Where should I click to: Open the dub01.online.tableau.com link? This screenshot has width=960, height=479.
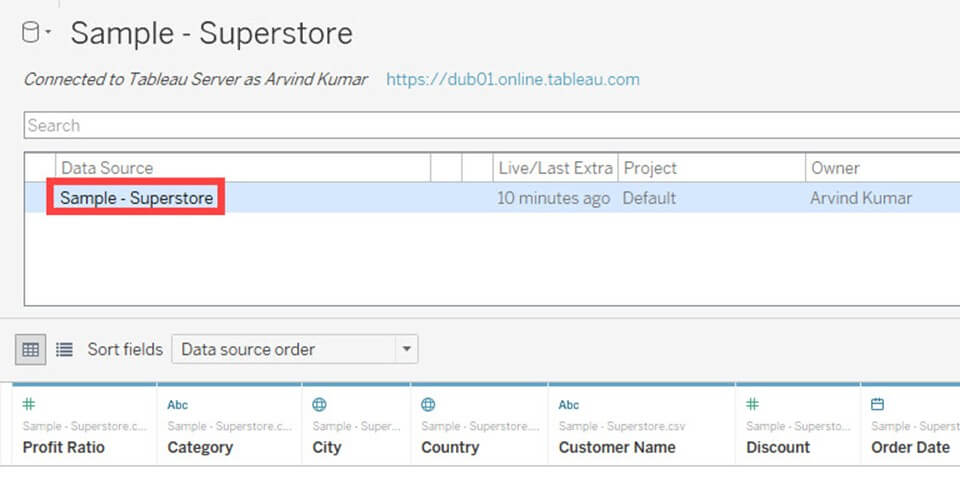512,79
